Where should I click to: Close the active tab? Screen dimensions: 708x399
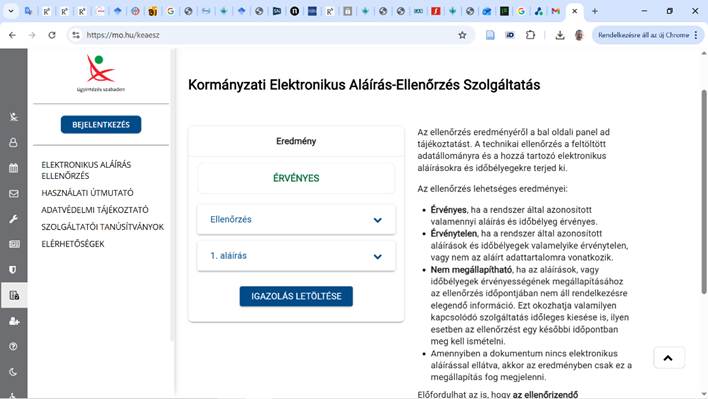point(574,11)
